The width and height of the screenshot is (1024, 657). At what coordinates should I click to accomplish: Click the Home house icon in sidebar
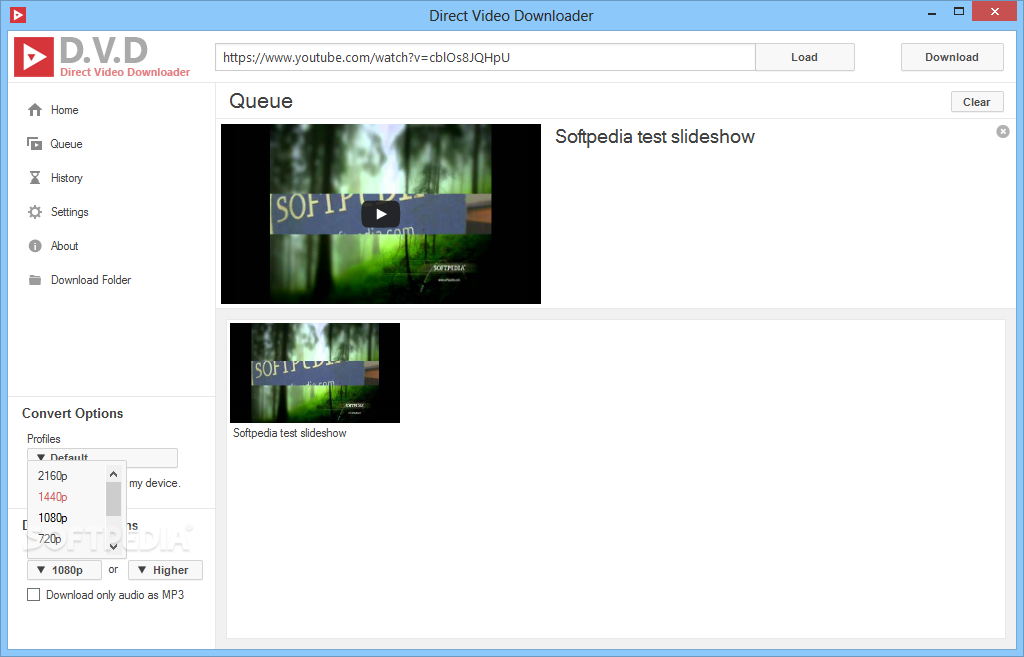35,110
